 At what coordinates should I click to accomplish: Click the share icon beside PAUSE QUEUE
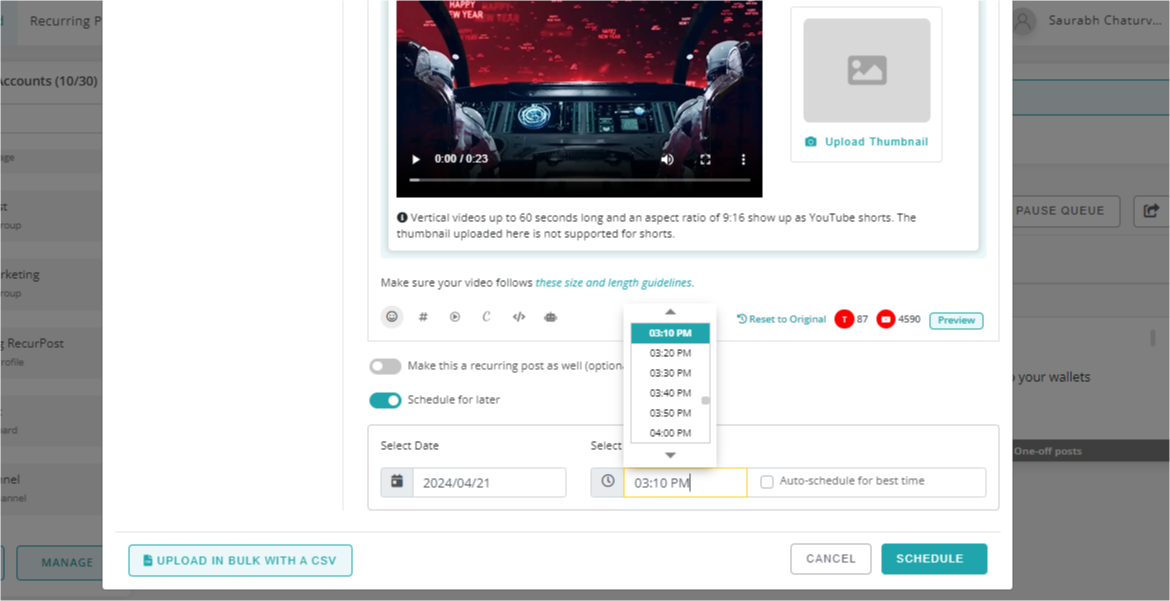tap(1151, 211)
